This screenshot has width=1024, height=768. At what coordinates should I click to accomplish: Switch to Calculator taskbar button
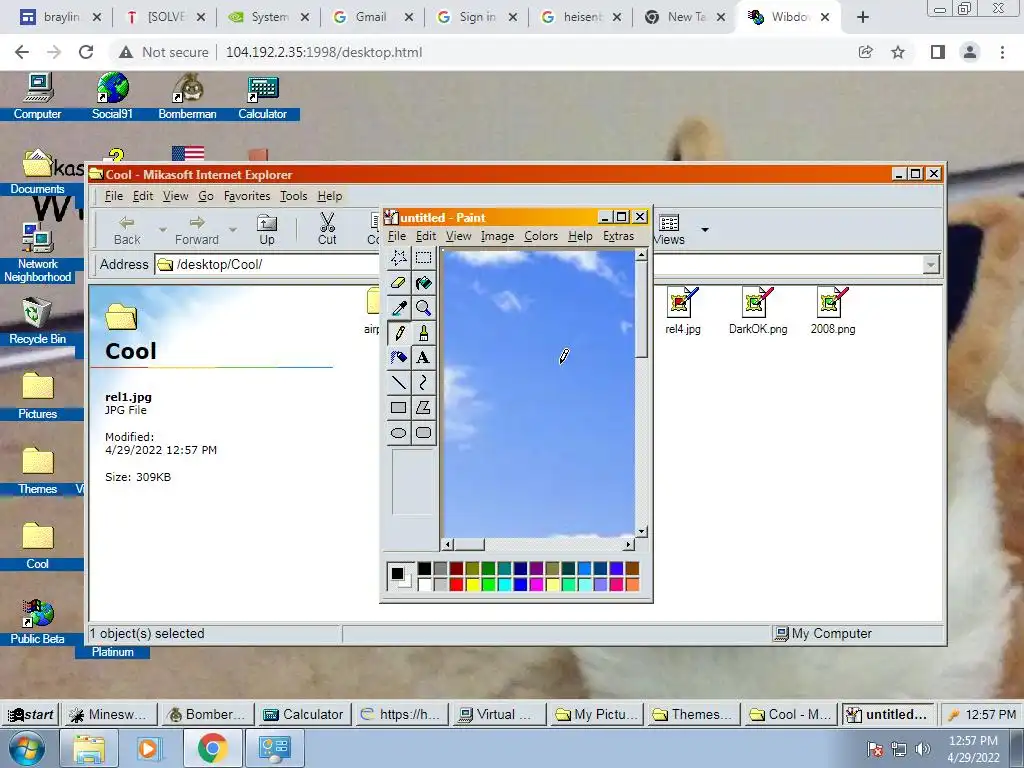(304, 714)
